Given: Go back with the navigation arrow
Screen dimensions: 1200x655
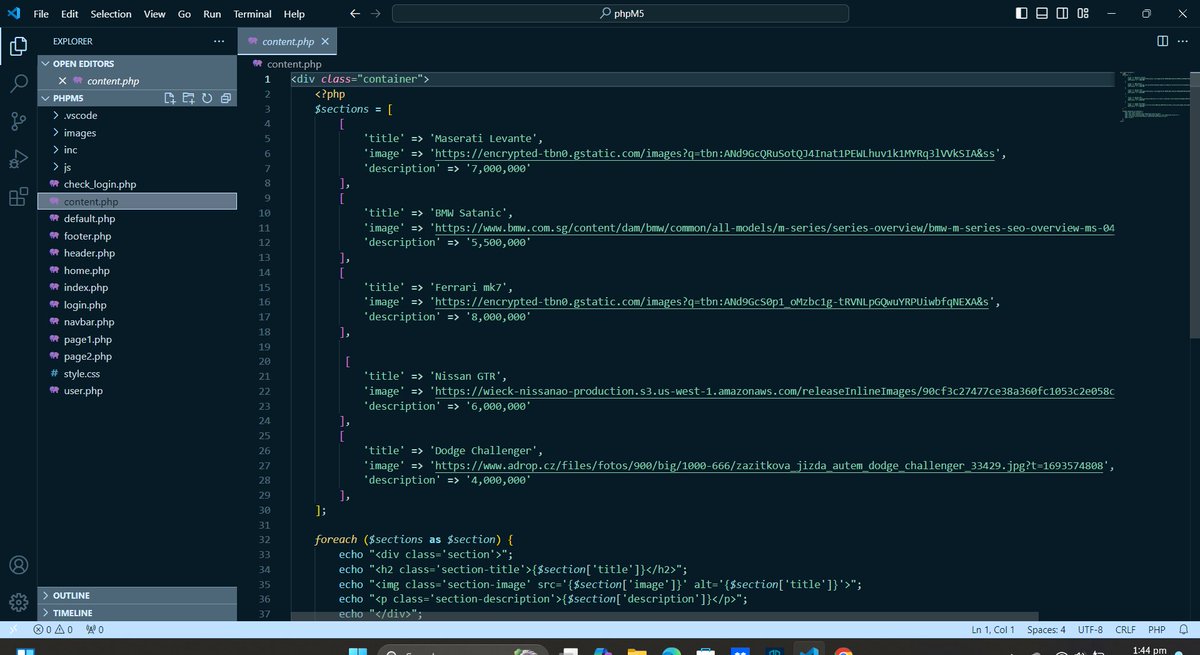Looking at the screenshot, I should (356, 14).
